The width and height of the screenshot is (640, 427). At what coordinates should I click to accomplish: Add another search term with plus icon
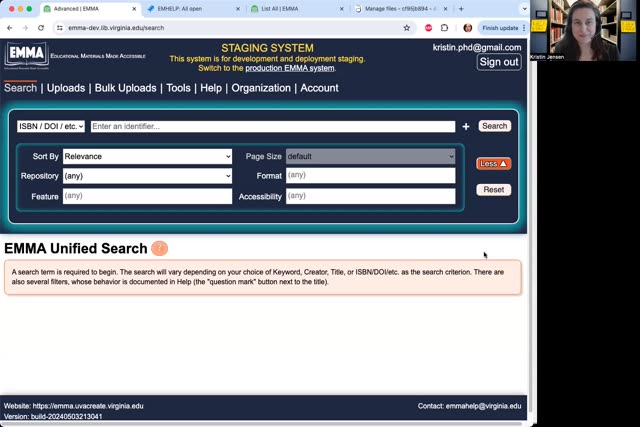click(x=466, y=127)
